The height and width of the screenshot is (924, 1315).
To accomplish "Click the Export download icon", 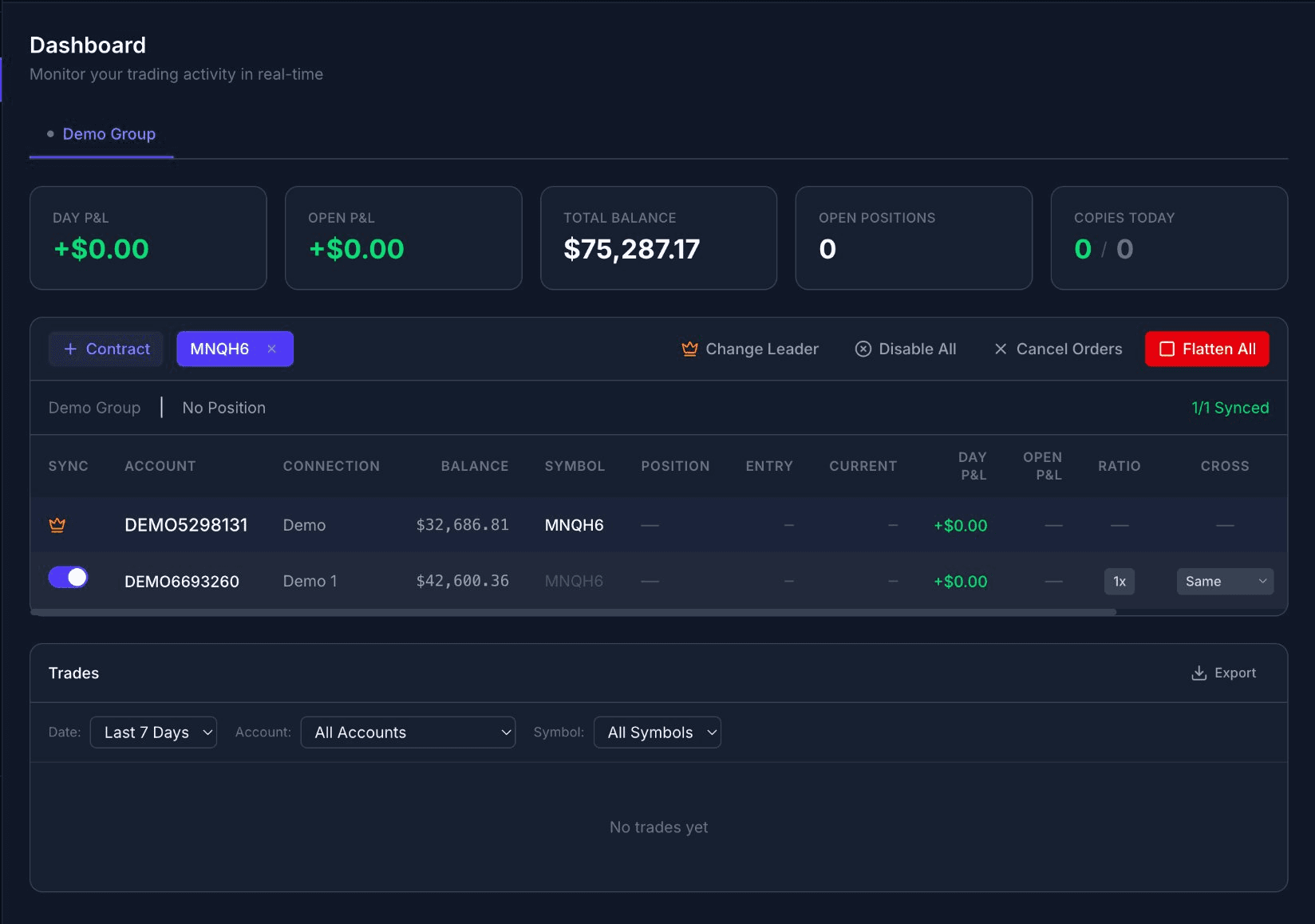I will coord(1199,673).
